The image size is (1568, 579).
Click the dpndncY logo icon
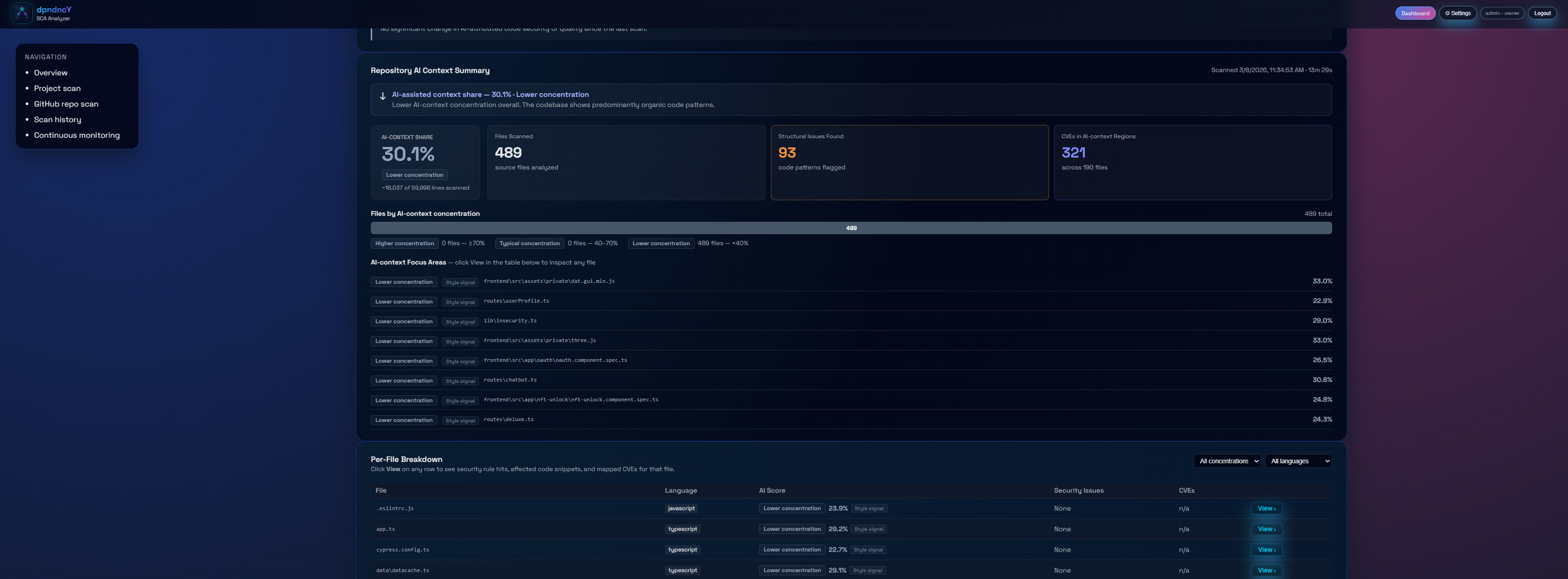pos(22,13)
